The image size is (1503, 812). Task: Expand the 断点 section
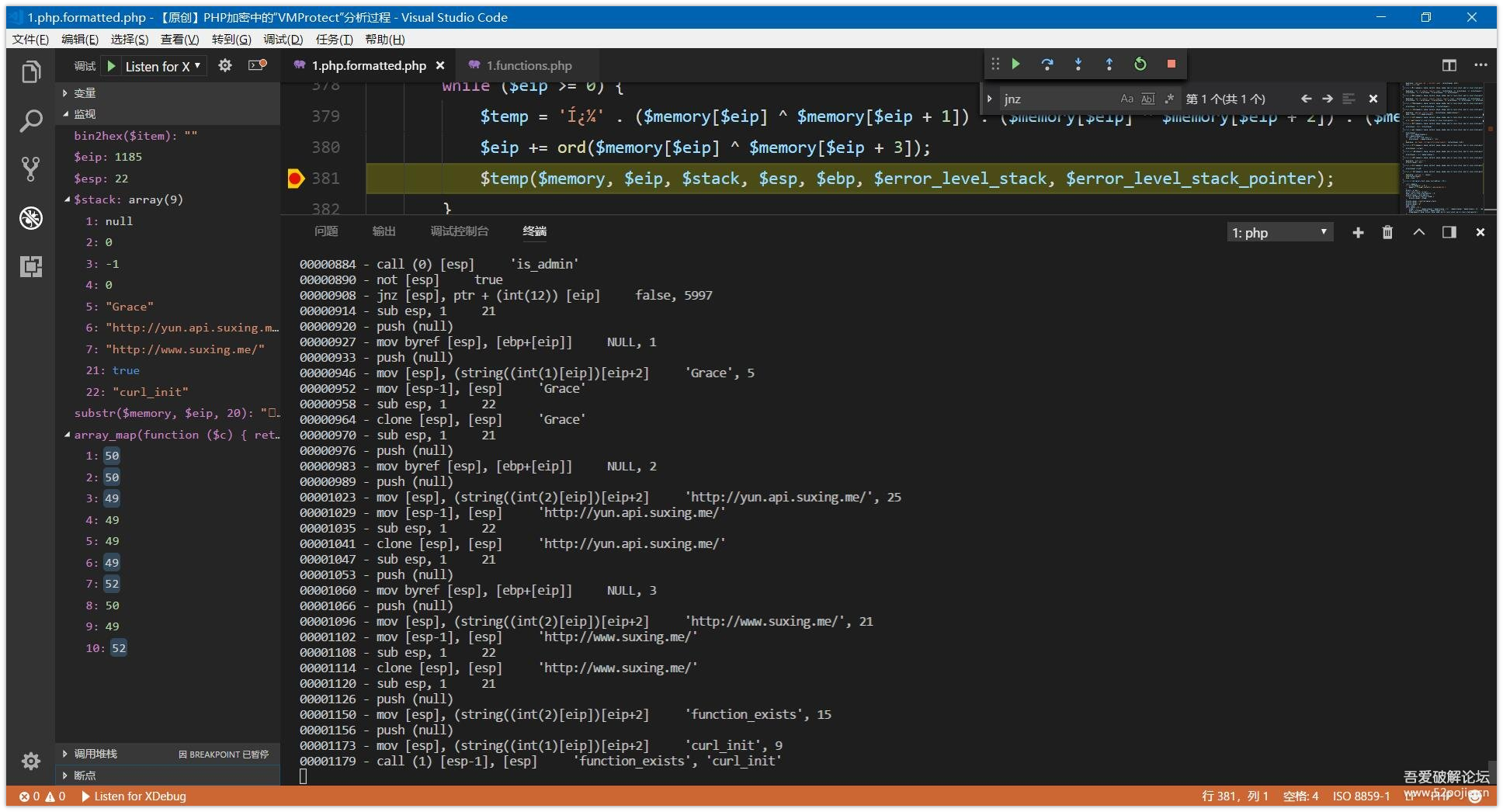168,776
